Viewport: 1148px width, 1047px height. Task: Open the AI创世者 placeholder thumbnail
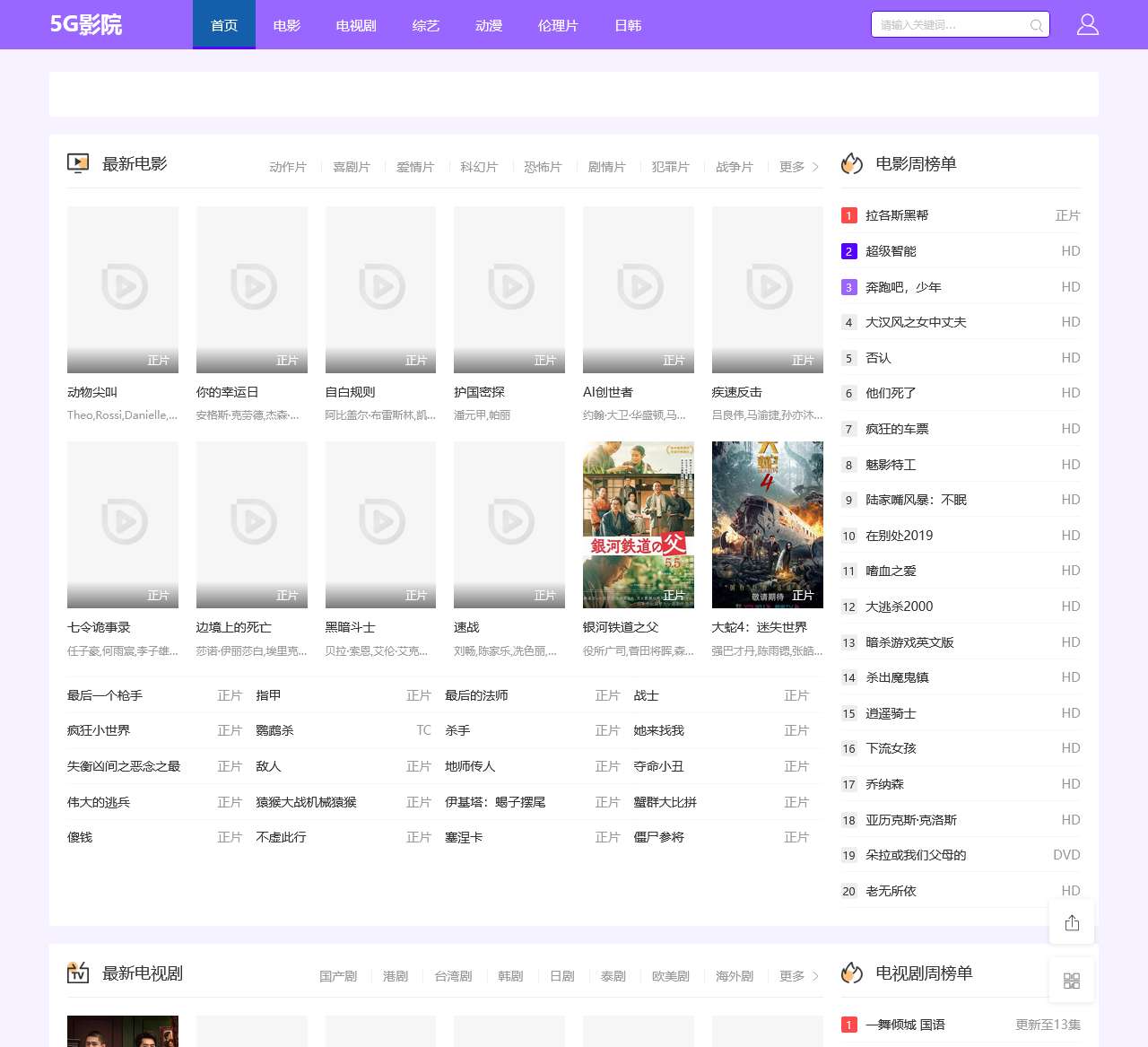(x=639, y=290)
